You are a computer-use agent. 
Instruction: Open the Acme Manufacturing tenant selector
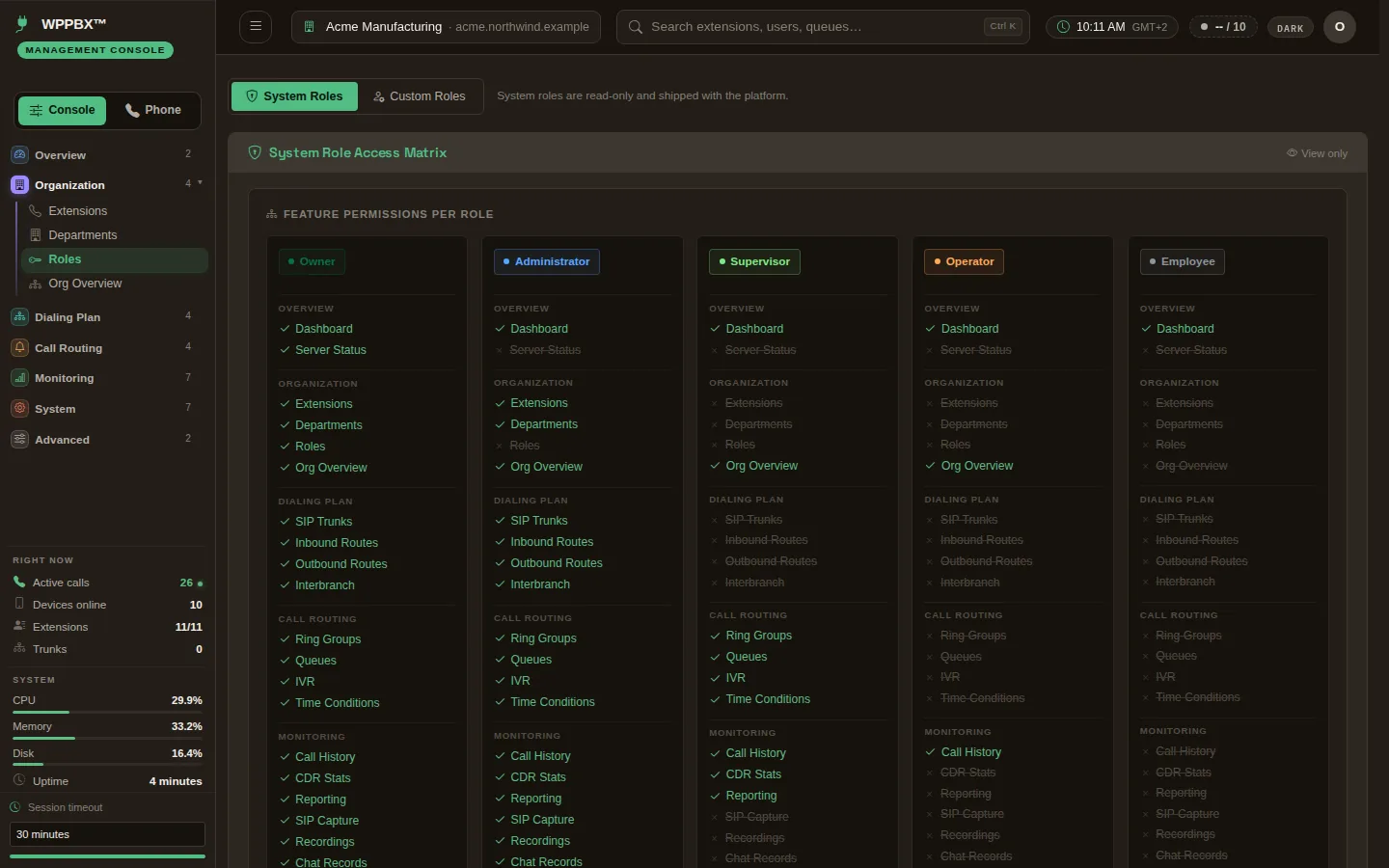pos(446,27)
